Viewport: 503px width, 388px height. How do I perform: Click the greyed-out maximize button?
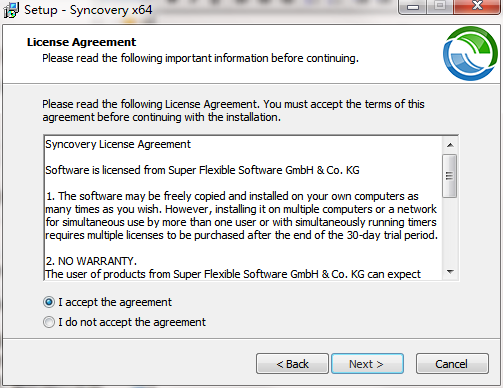tap(440, 6)
